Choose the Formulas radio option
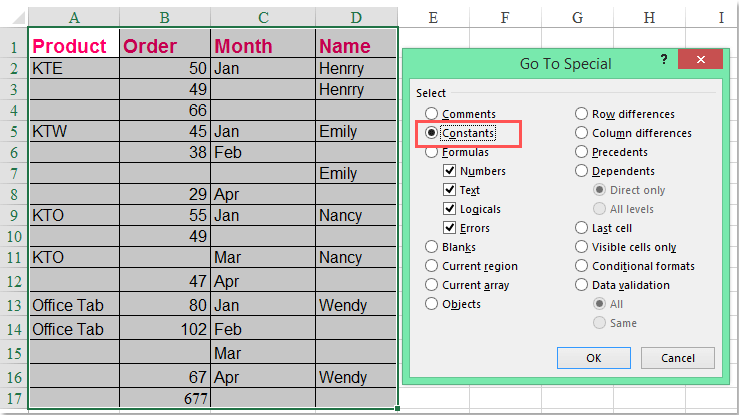The width and height of the screenshot is (739, 415). 432,152
